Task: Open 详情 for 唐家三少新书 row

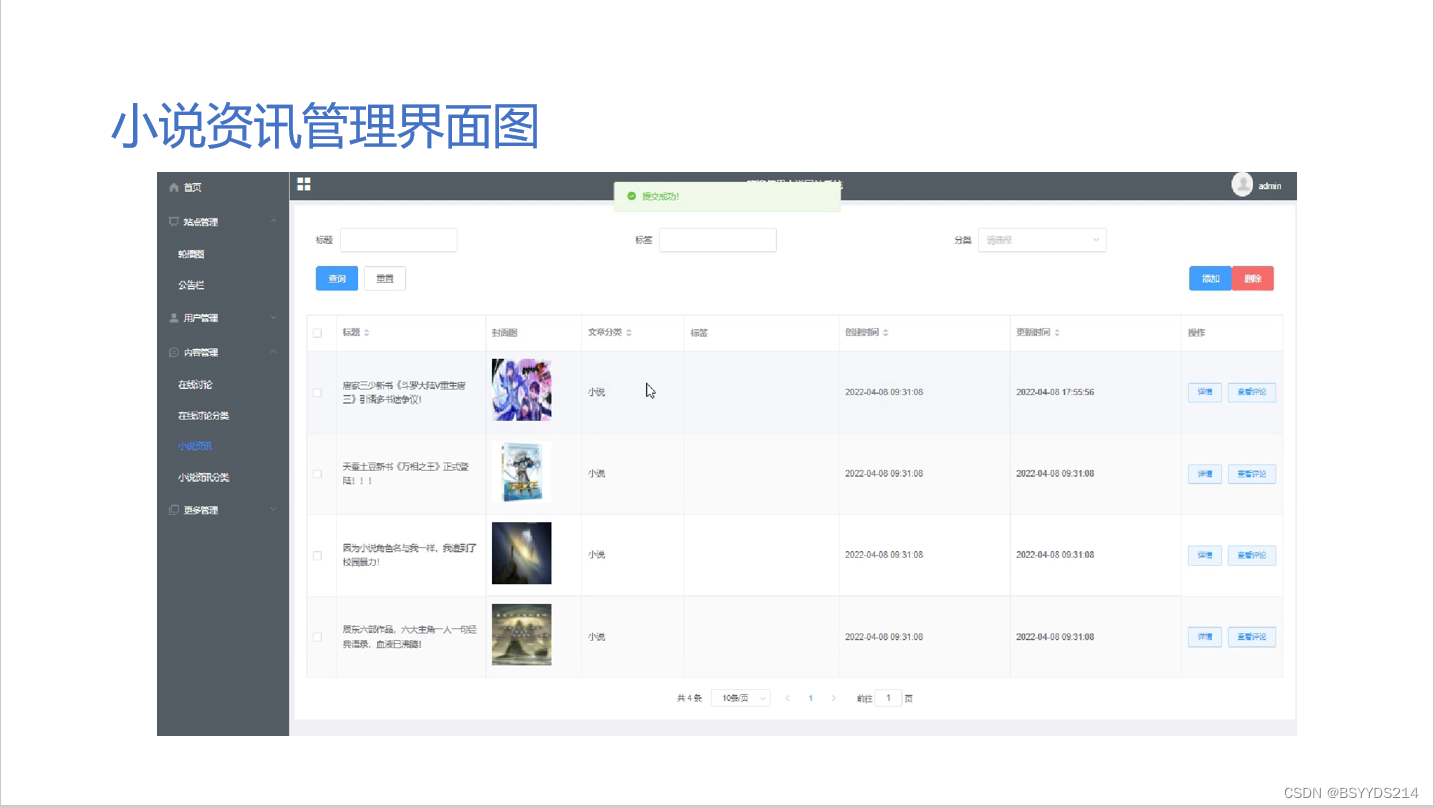Action: tap(1205, 393)
